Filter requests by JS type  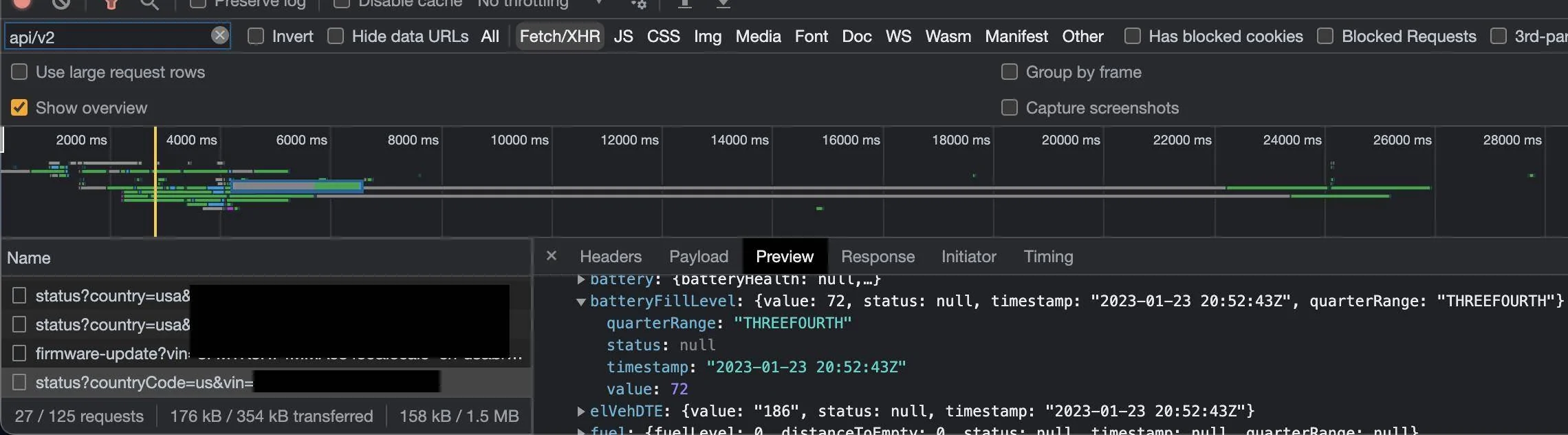[623, 36]
